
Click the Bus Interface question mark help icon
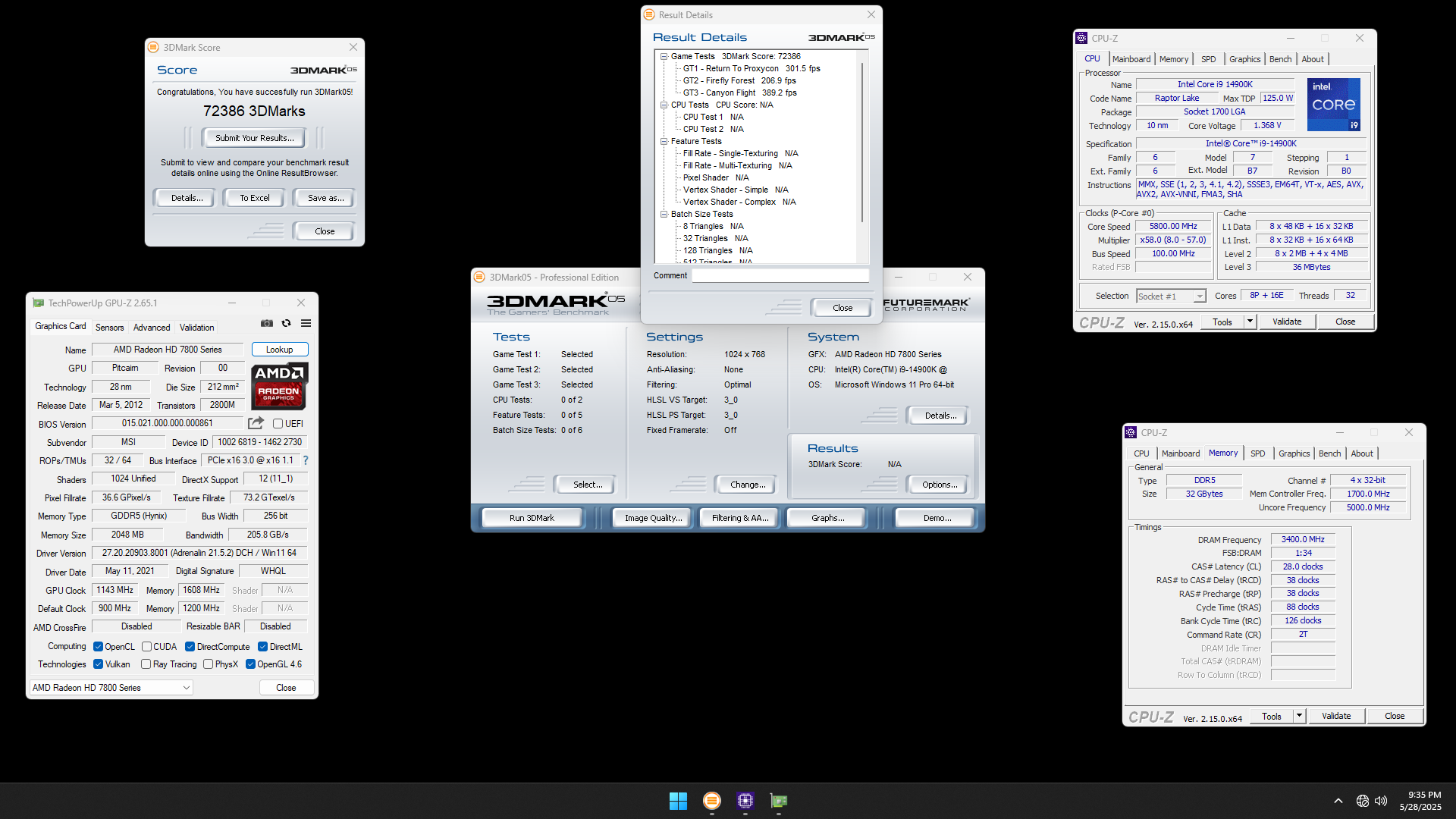(x=306, y=460)
